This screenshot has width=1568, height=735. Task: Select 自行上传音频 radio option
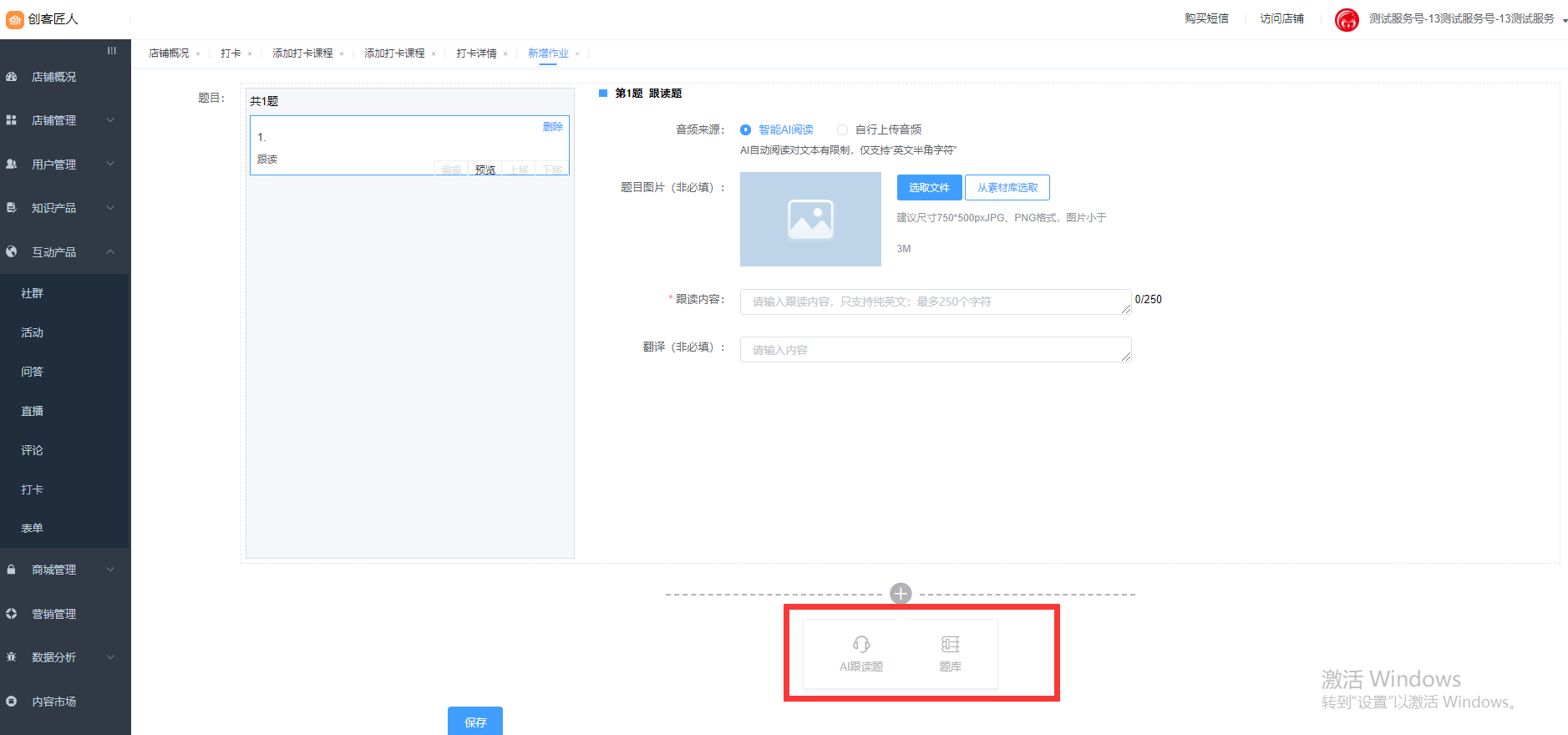point(842,130)
